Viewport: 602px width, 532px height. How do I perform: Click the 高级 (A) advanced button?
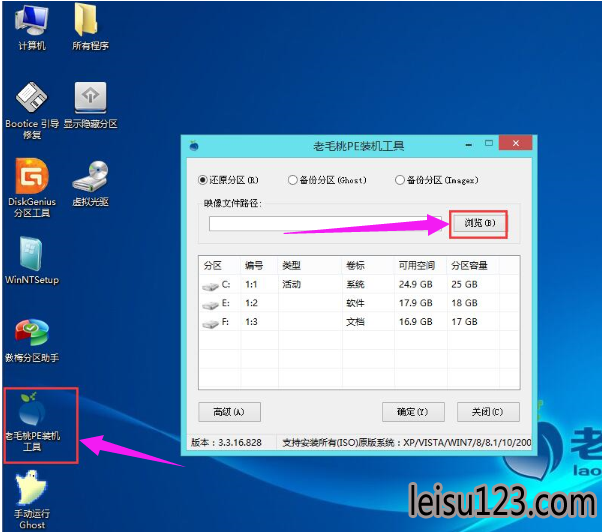229,412
